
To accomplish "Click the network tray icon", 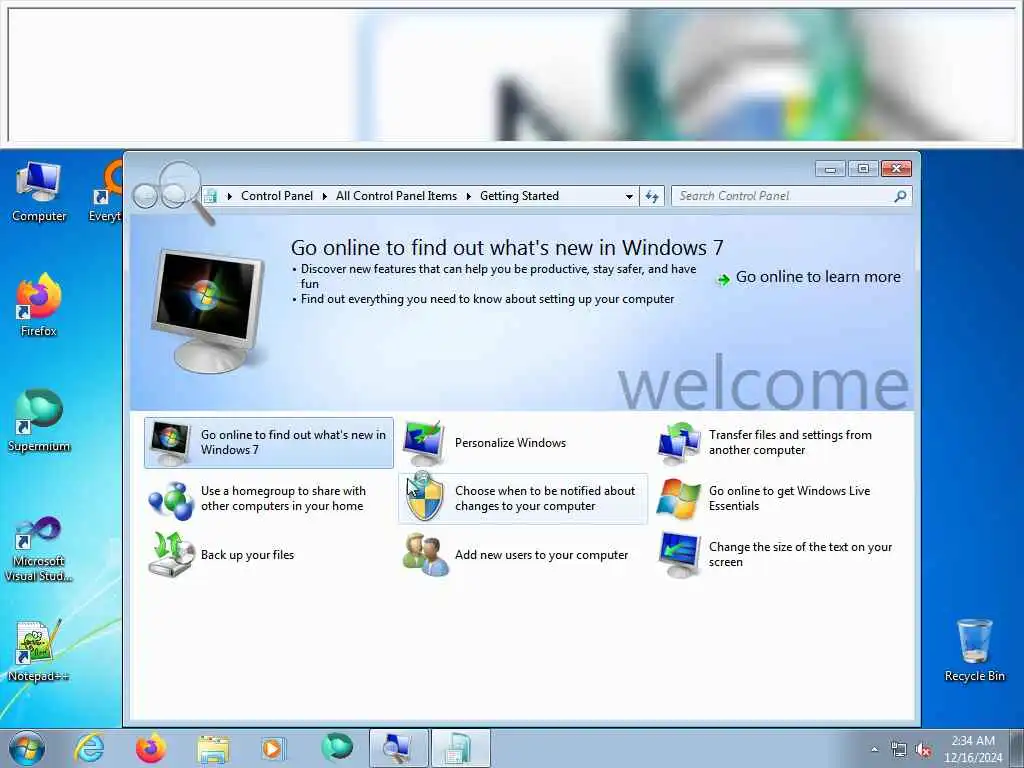I will [899, 750].
